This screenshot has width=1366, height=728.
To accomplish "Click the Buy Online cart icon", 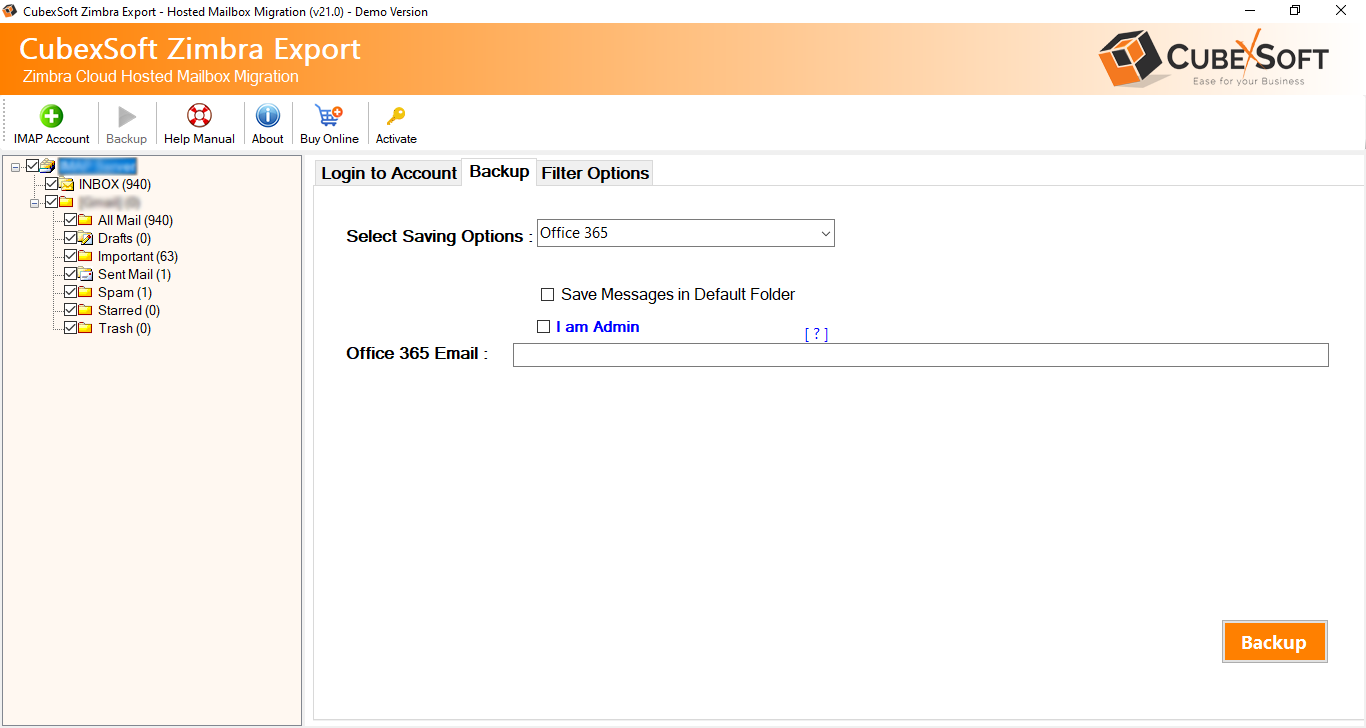I will click(329, 116).
